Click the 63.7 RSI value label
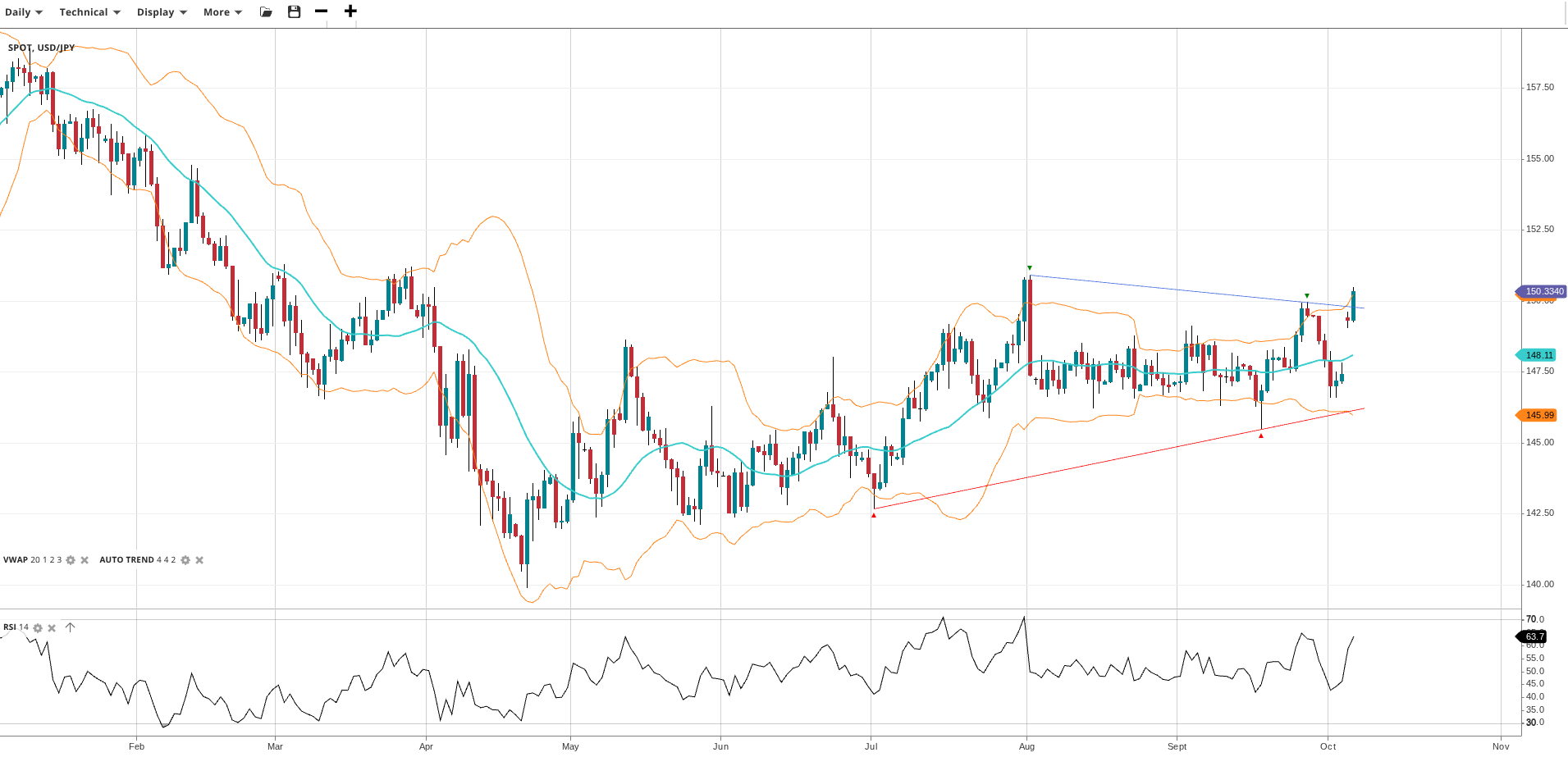The width and height of the screenshot is (1568, 757). (1534, 636)
